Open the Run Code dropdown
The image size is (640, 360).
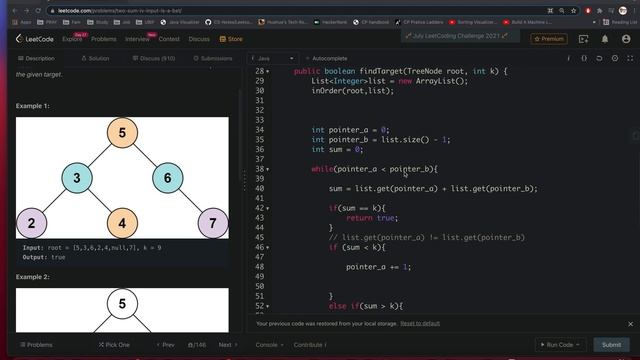[560, 345]
